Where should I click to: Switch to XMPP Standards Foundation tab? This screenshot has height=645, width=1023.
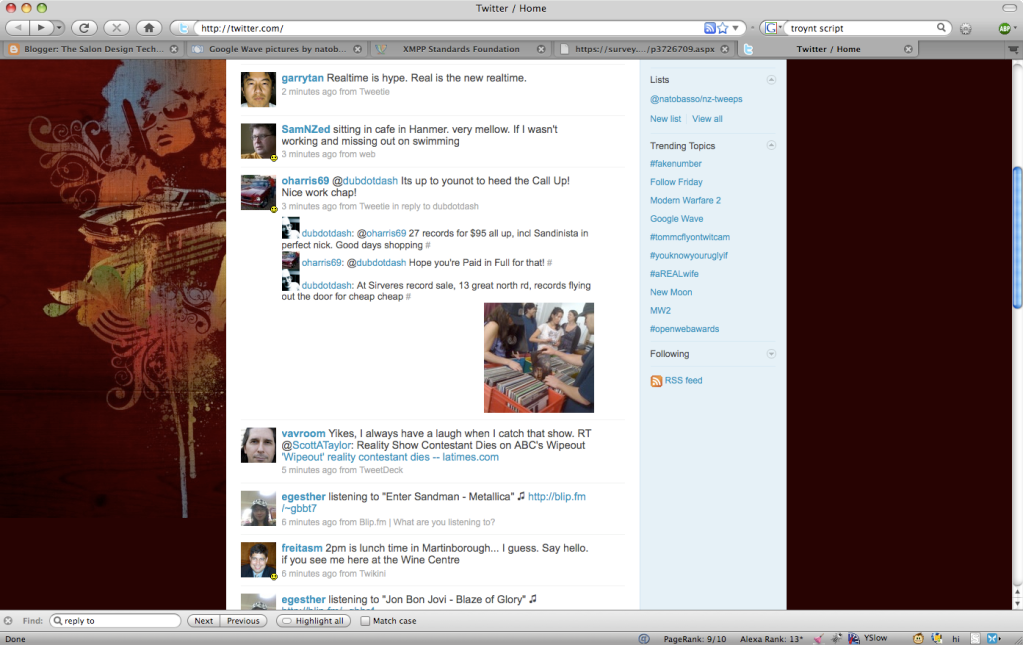[461, 49]
